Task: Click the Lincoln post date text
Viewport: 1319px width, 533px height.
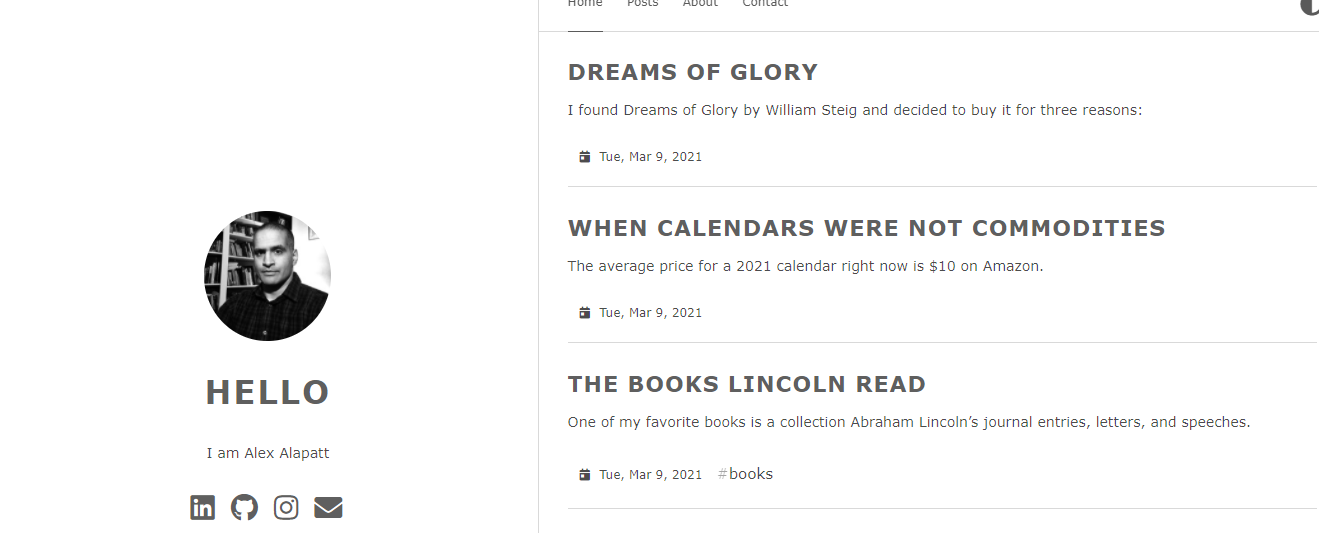Action: (650, 475)
